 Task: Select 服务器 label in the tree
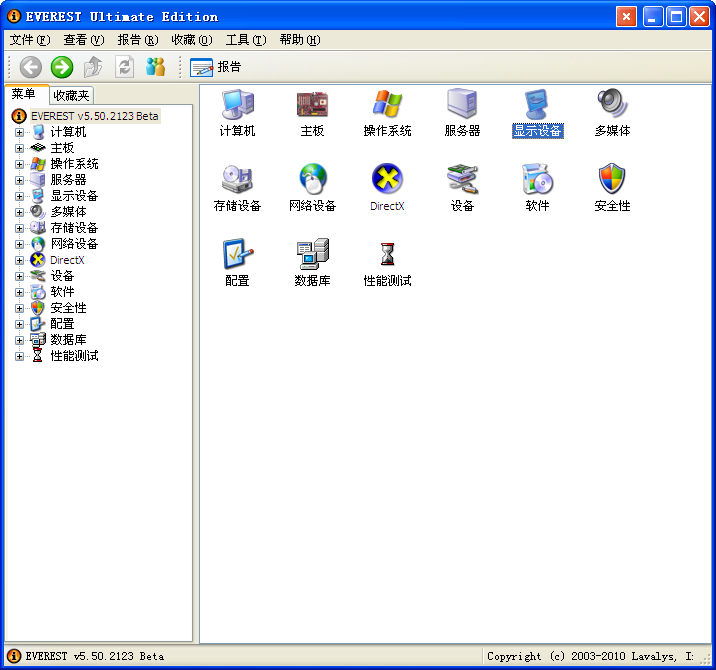click(x=68, y=180)
